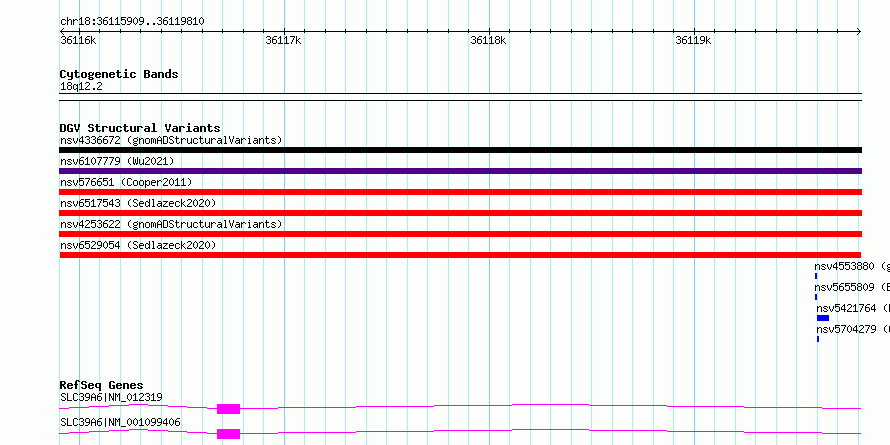Click the 36118k ruler label

tap(488, 40)
